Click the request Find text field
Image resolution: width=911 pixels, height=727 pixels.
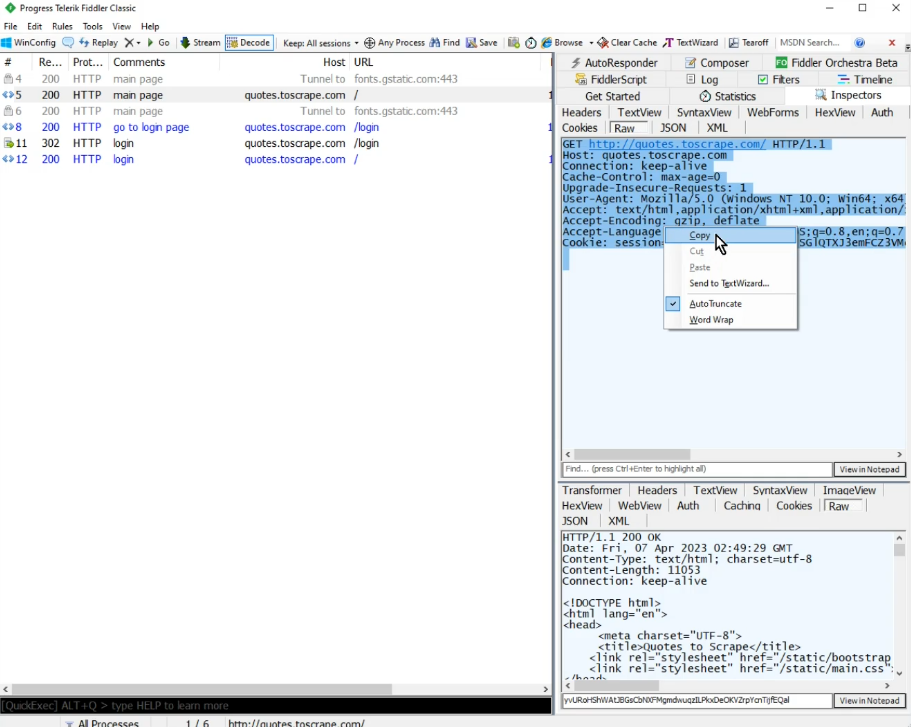click(697, 469)
